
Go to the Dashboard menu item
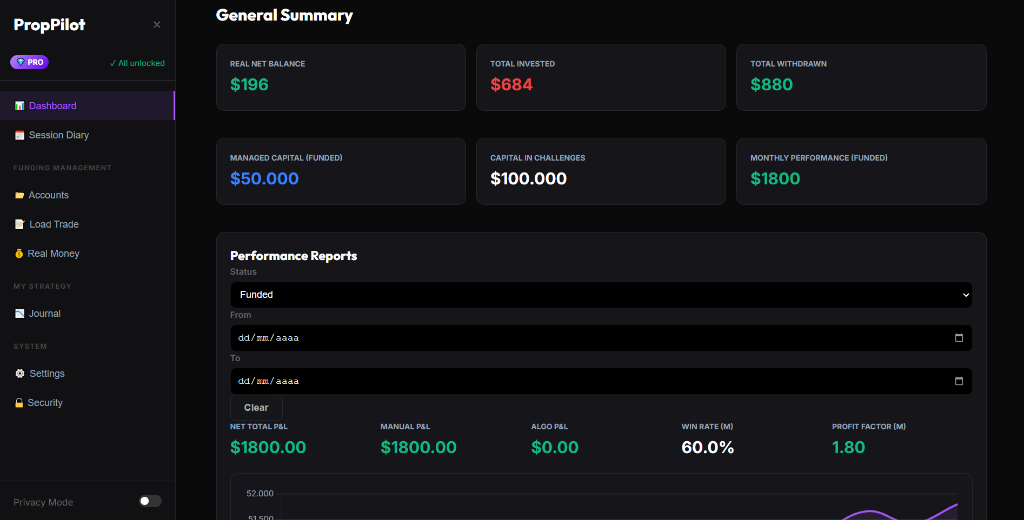point(88,106)
